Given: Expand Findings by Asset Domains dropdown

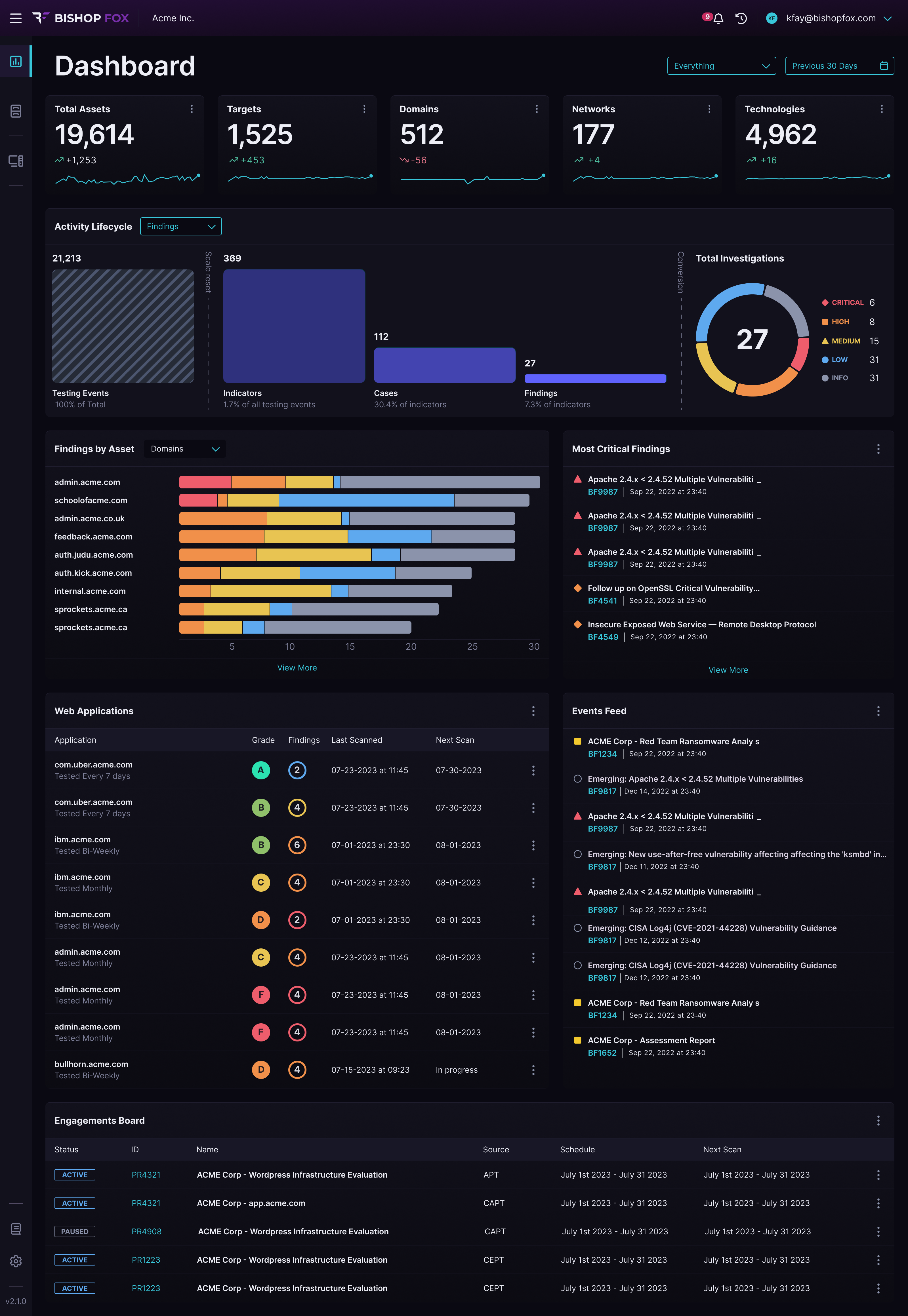Looking at the screenshot, I should point(185,449).
